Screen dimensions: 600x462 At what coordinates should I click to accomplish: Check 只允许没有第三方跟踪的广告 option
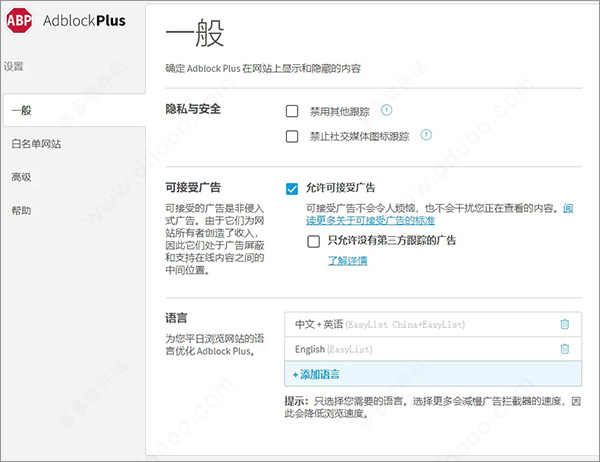314,241
